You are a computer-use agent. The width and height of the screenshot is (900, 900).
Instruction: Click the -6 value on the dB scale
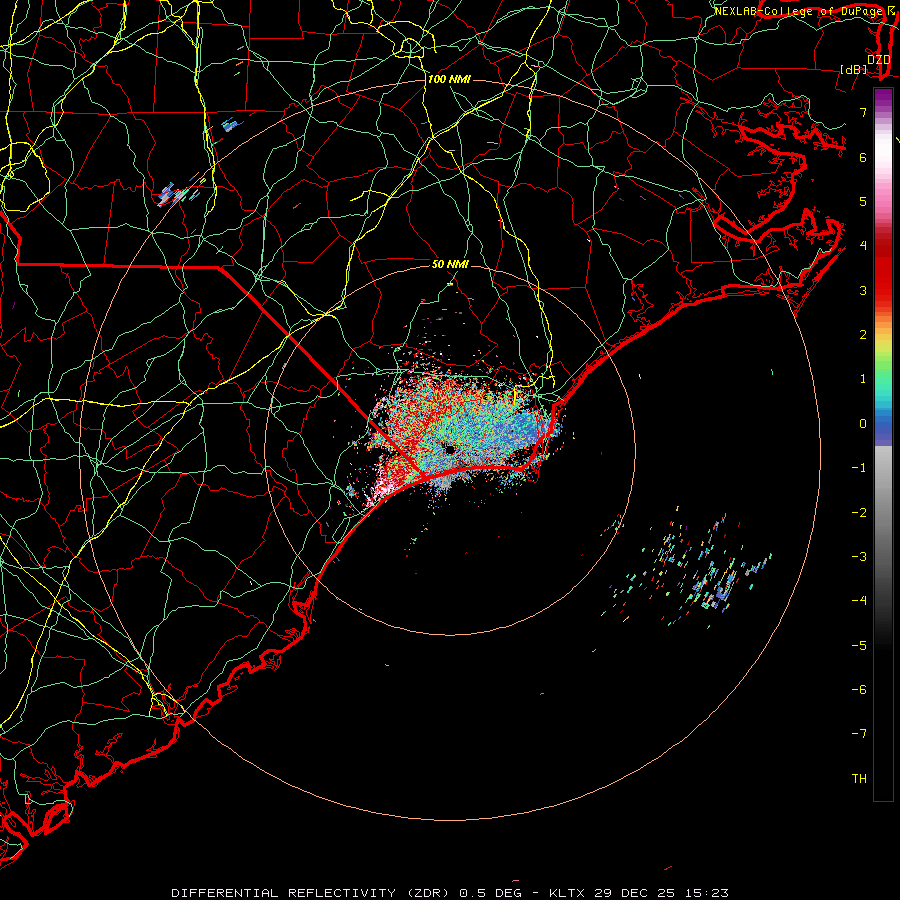859,690
